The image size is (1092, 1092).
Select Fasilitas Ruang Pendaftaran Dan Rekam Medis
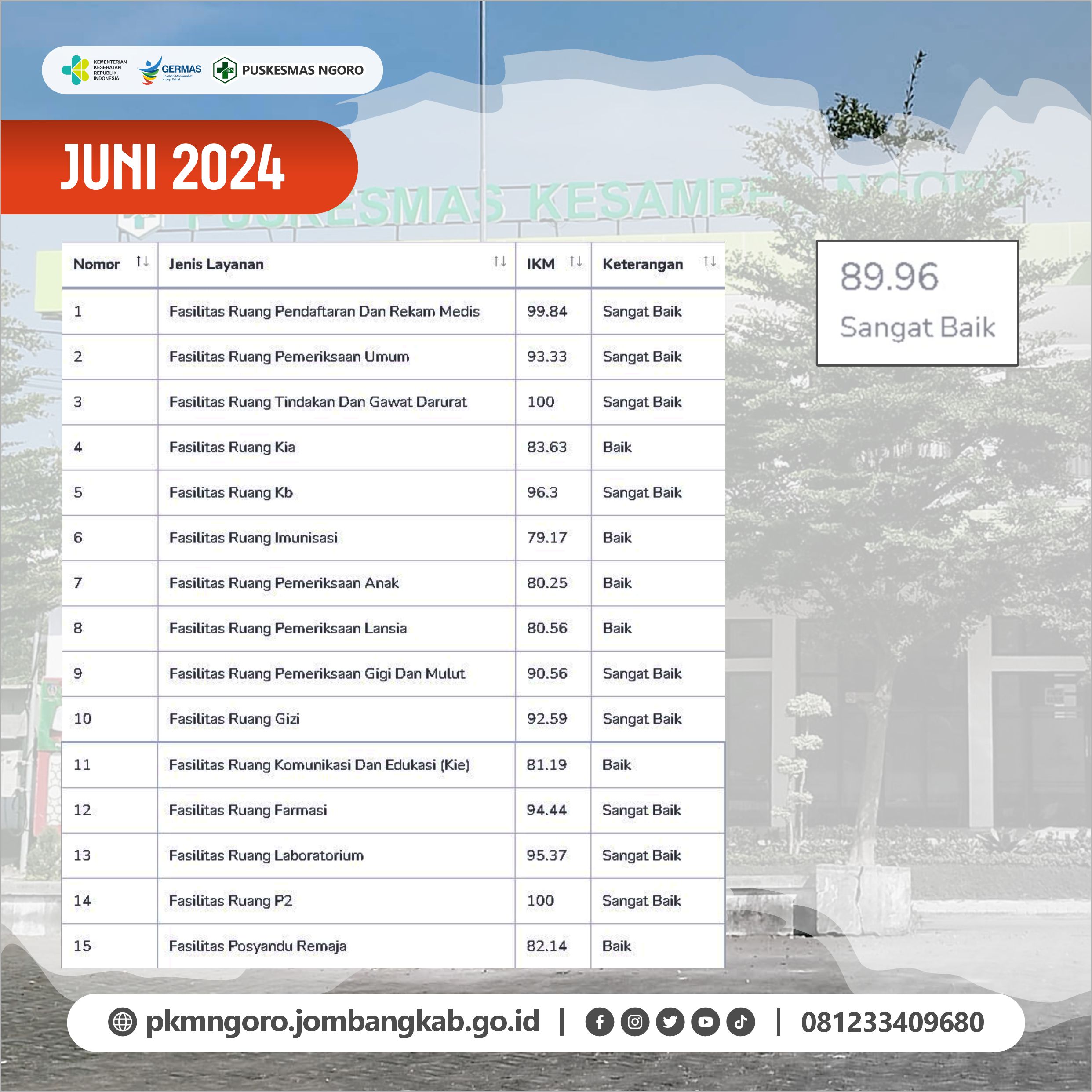click(324, 311)
